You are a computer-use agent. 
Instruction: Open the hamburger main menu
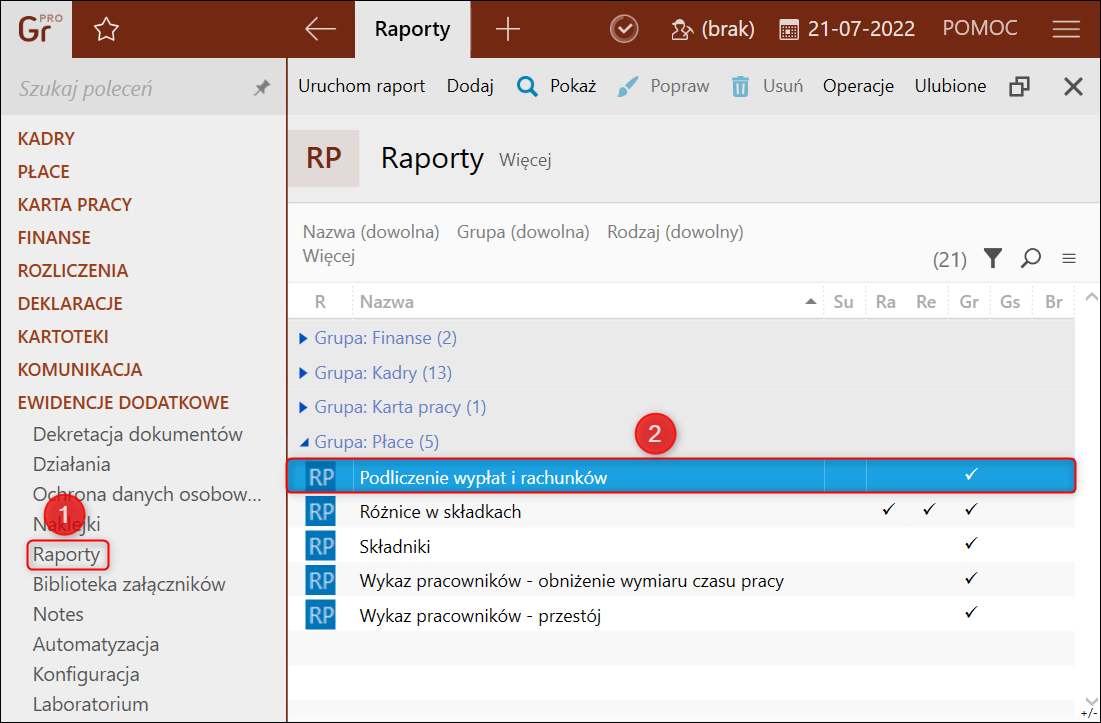pos(1066,30)
